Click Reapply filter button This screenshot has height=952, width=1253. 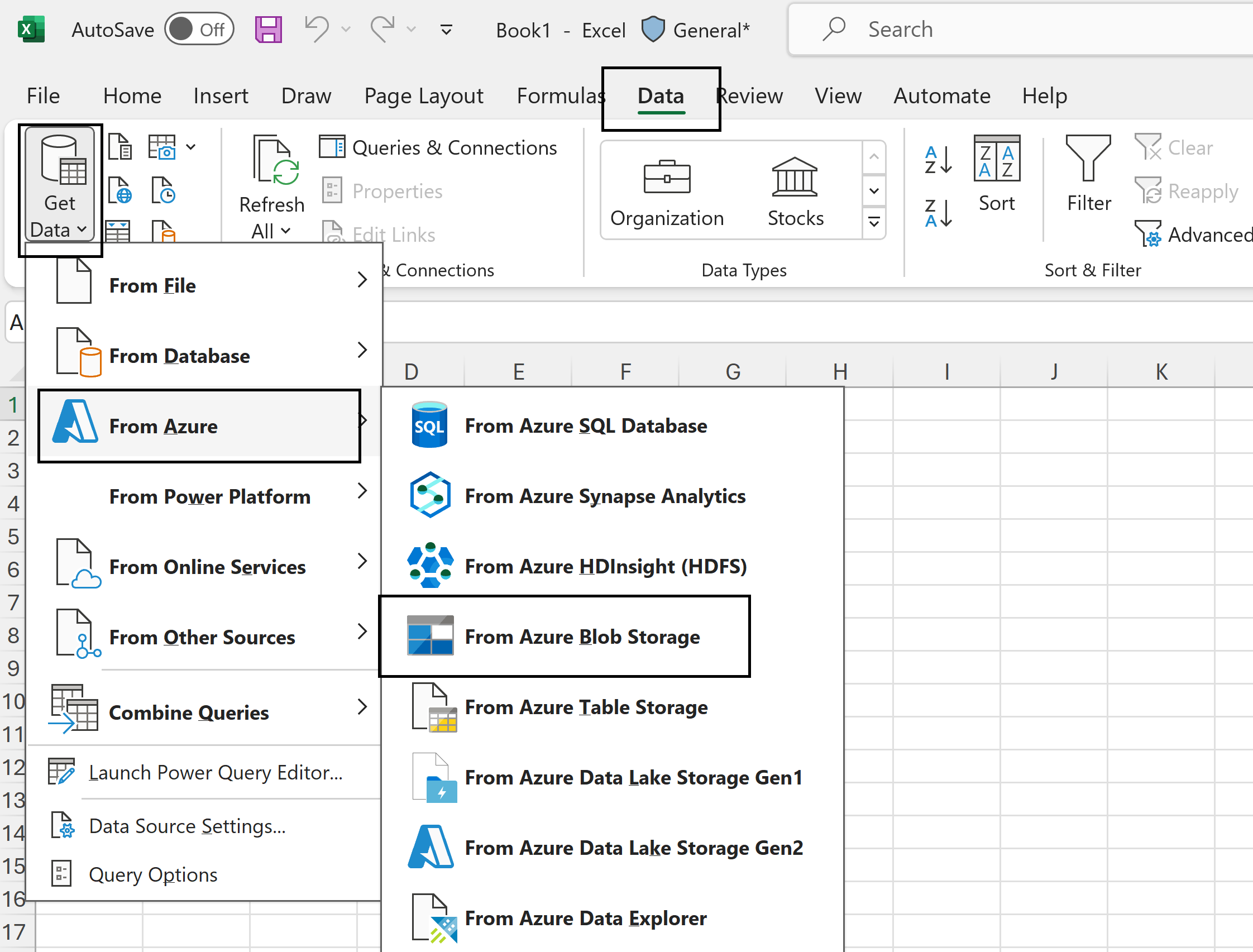click(1187, 191)
